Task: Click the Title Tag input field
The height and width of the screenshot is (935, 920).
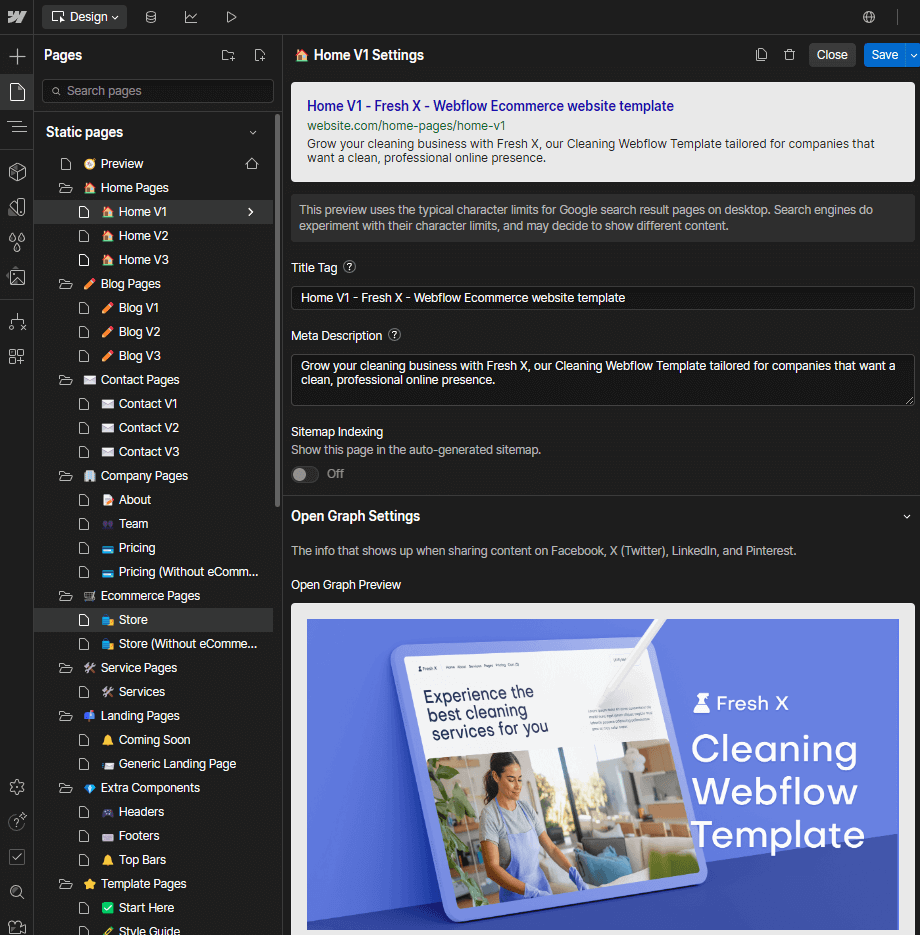Action: click(x=602, y=298)
